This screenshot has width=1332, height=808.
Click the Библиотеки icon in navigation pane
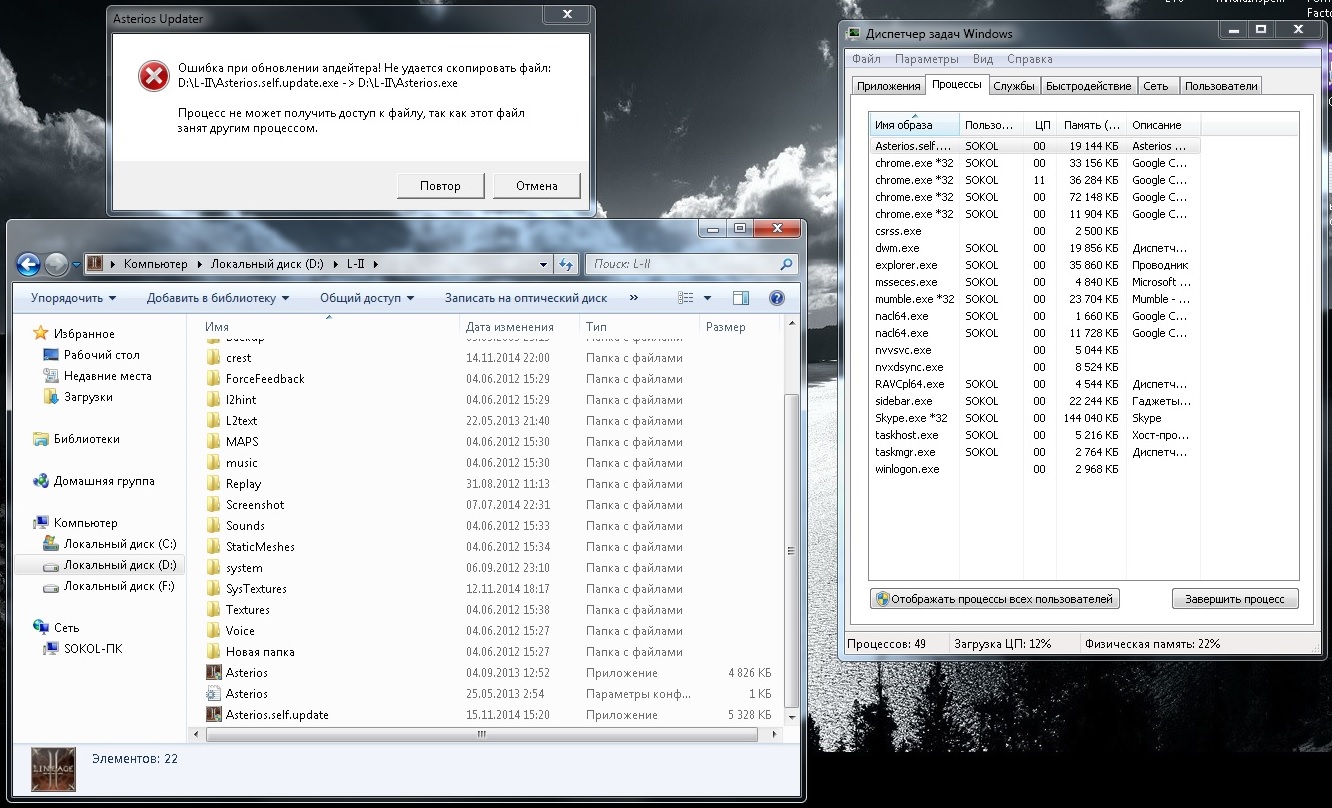pos(40,438)
